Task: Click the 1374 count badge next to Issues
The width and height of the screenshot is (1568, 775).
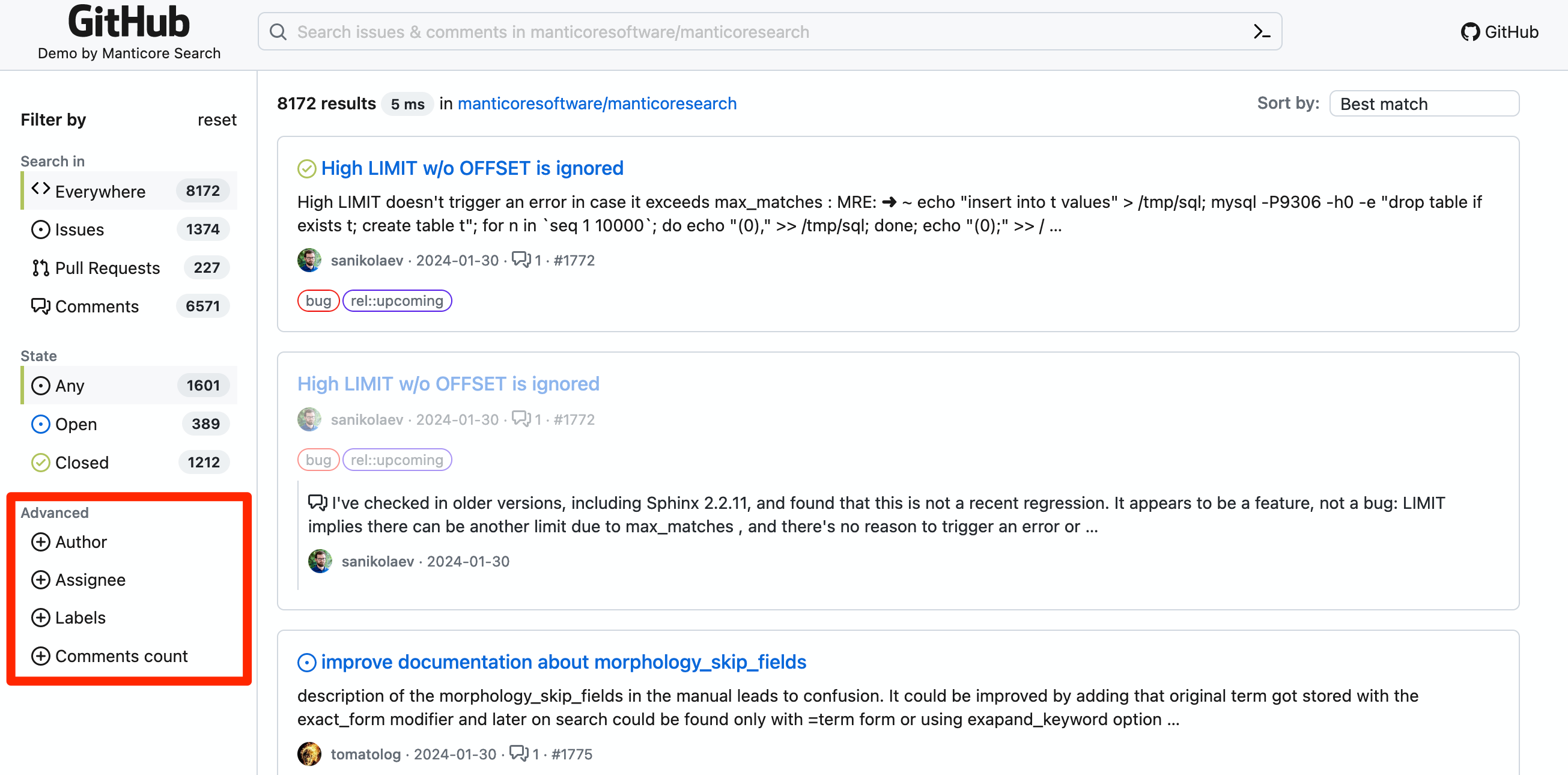Action: click(x=202, y=229)
